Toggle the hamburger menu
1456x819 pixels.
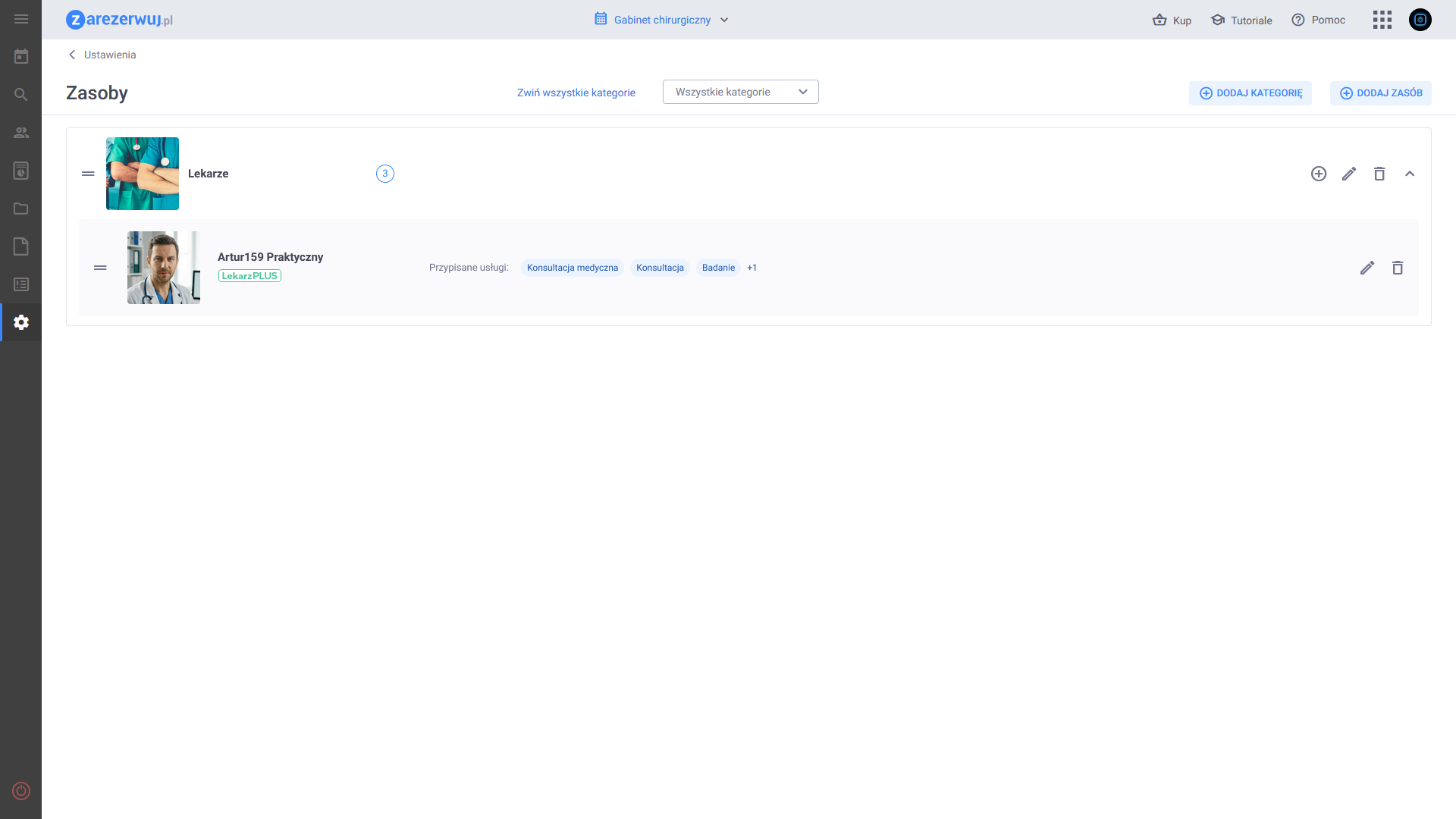[x=21, y=19]
